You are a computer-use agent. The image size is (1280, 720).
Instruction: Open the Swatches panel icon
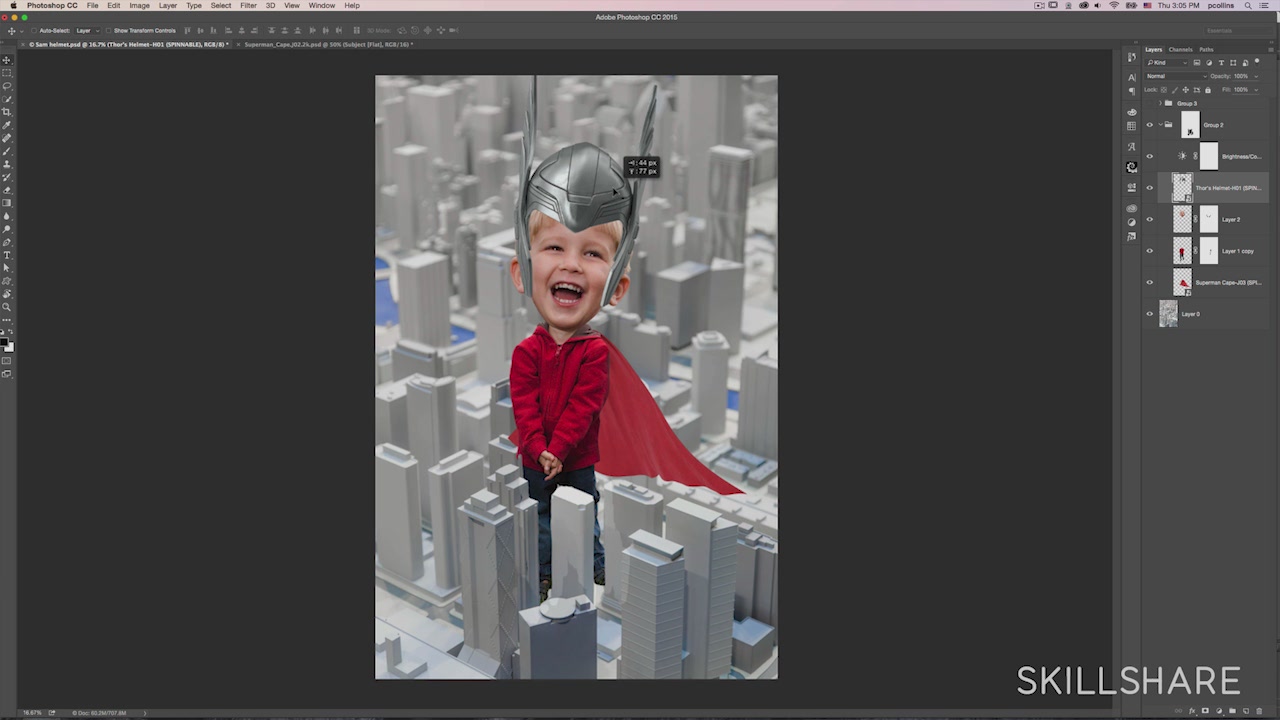click(1131, 126)
